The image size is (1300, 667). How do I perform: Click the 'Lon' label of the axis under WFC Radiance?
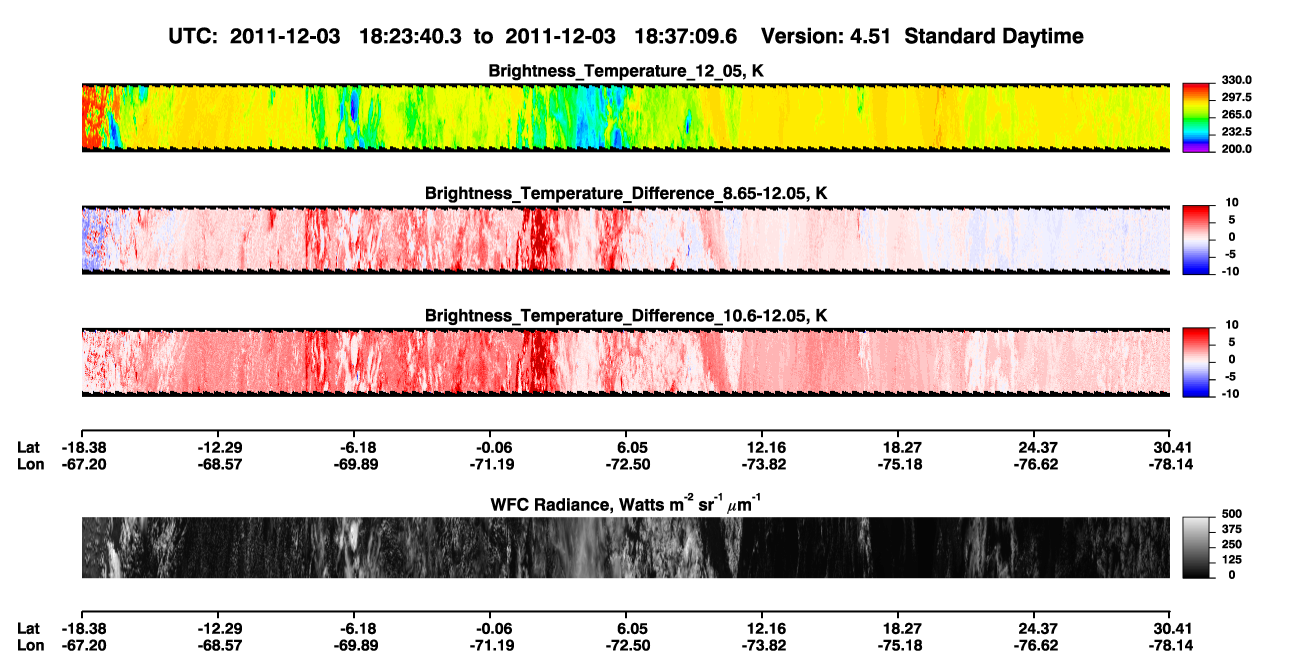coord(29,644)
